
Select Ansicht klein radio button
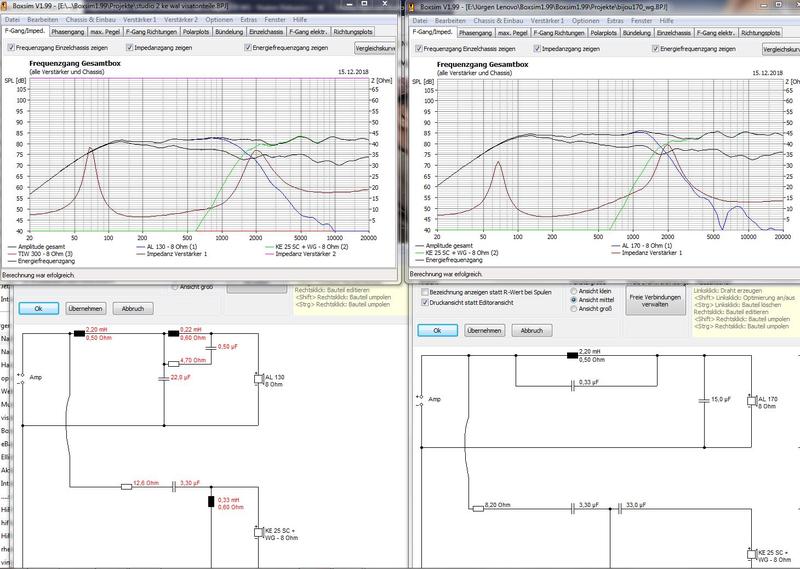(x=573, y=291)
